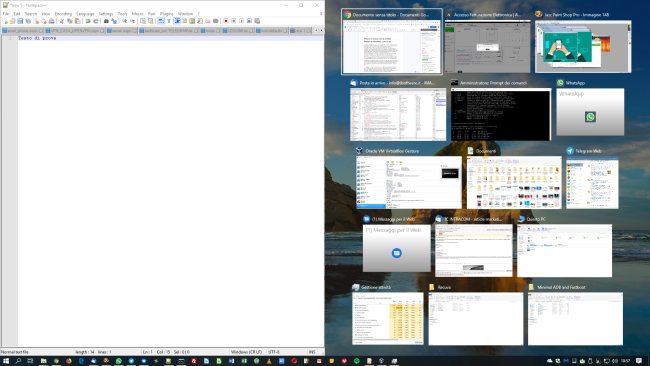Toggle the Word wrap icon in Notepad++ toolbar

tap(161, 21)
